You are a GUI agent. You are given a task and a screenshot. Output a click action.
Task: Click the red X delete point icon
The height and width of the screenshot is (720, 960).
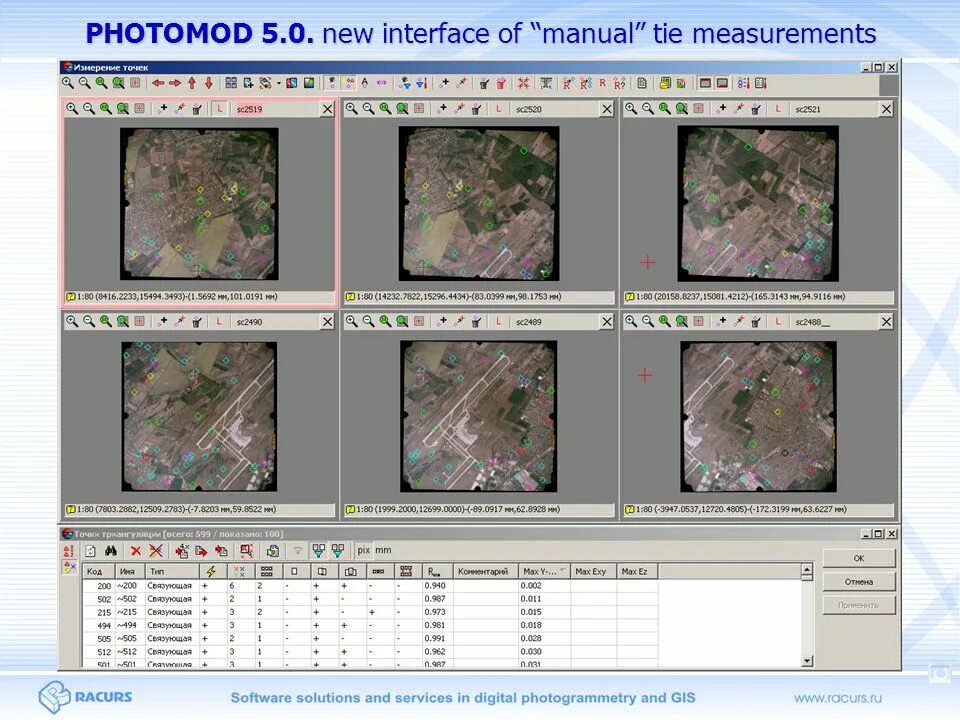coord(136,550)
